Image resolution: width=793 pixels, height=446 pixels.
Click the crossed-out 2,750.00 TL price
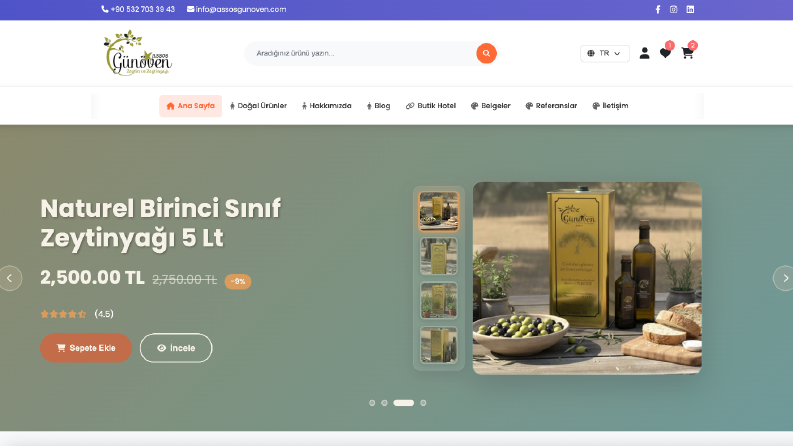pos(185,280)
